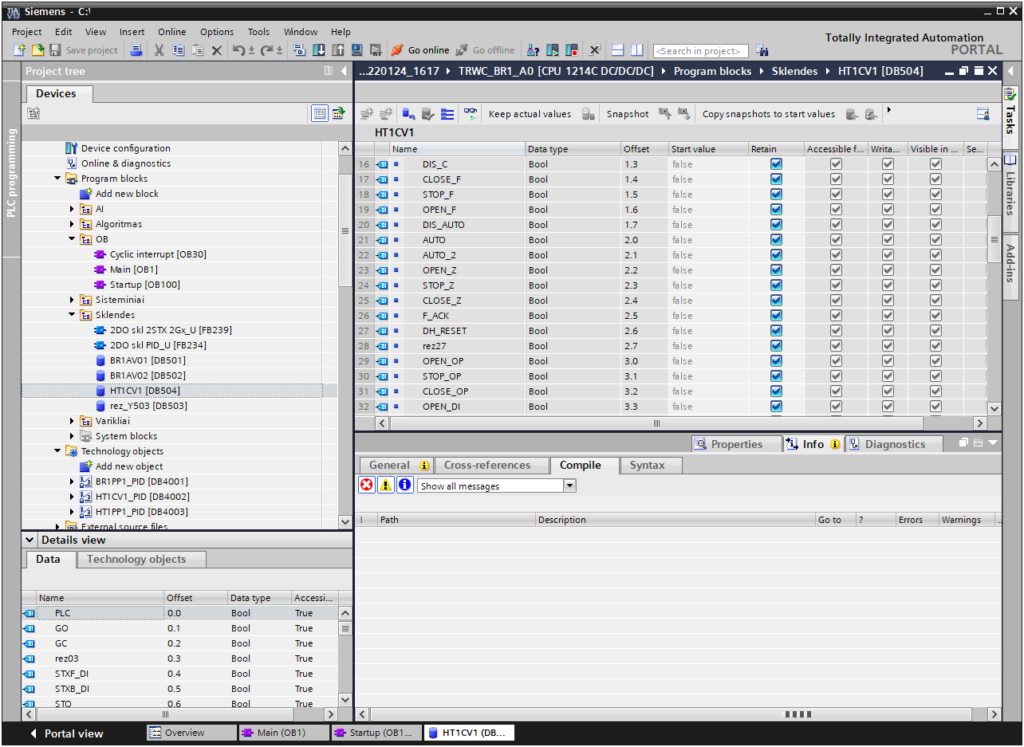Undo the last action
Viewport: 1024px width, 747px height.
[238, 50]
